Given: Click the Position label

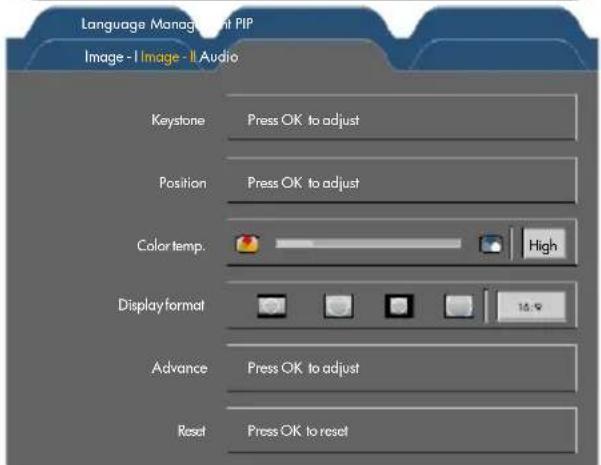Looking at the screenshot, I should click(x=183, y=183).
